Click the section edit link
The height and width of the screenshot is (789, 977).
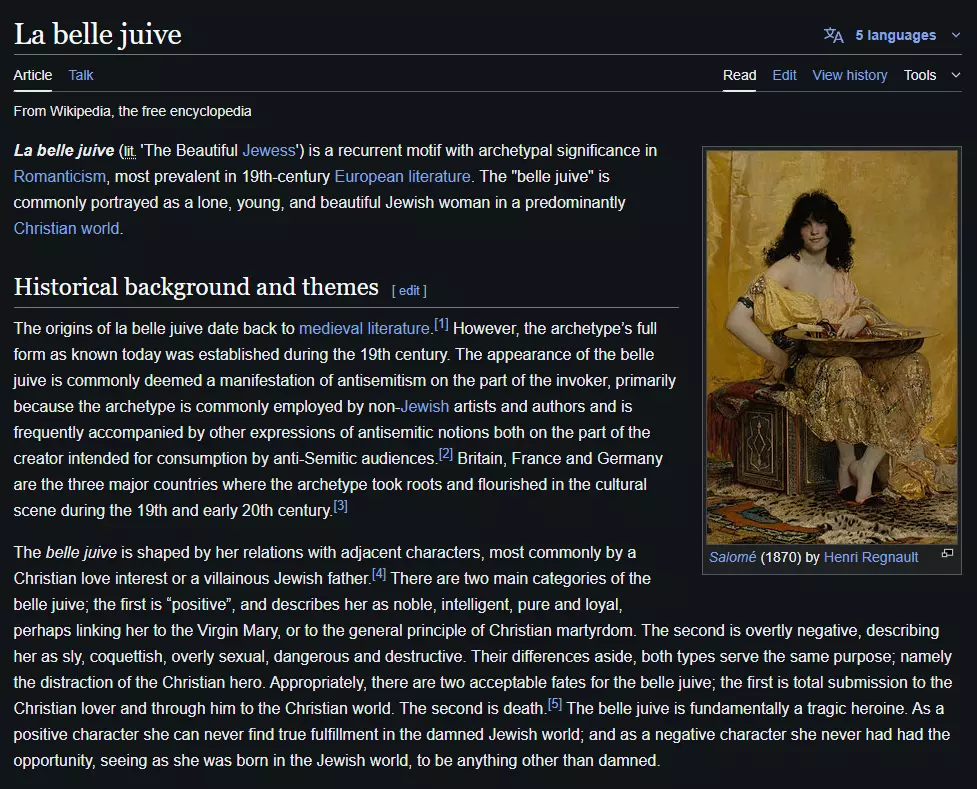tap(409, 290)
